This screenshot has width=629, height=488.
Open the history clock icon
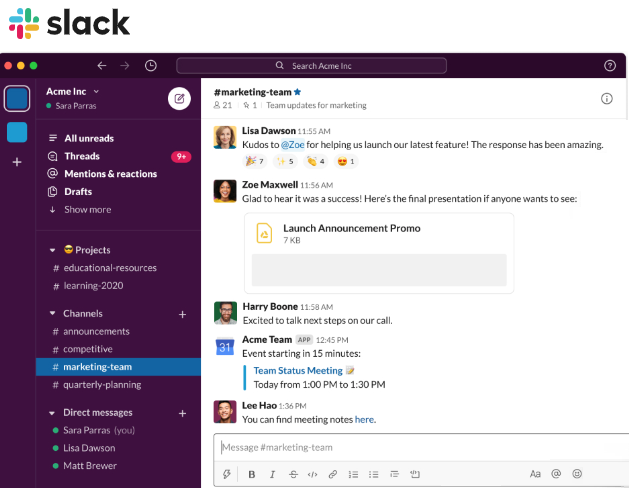point(151,65)
